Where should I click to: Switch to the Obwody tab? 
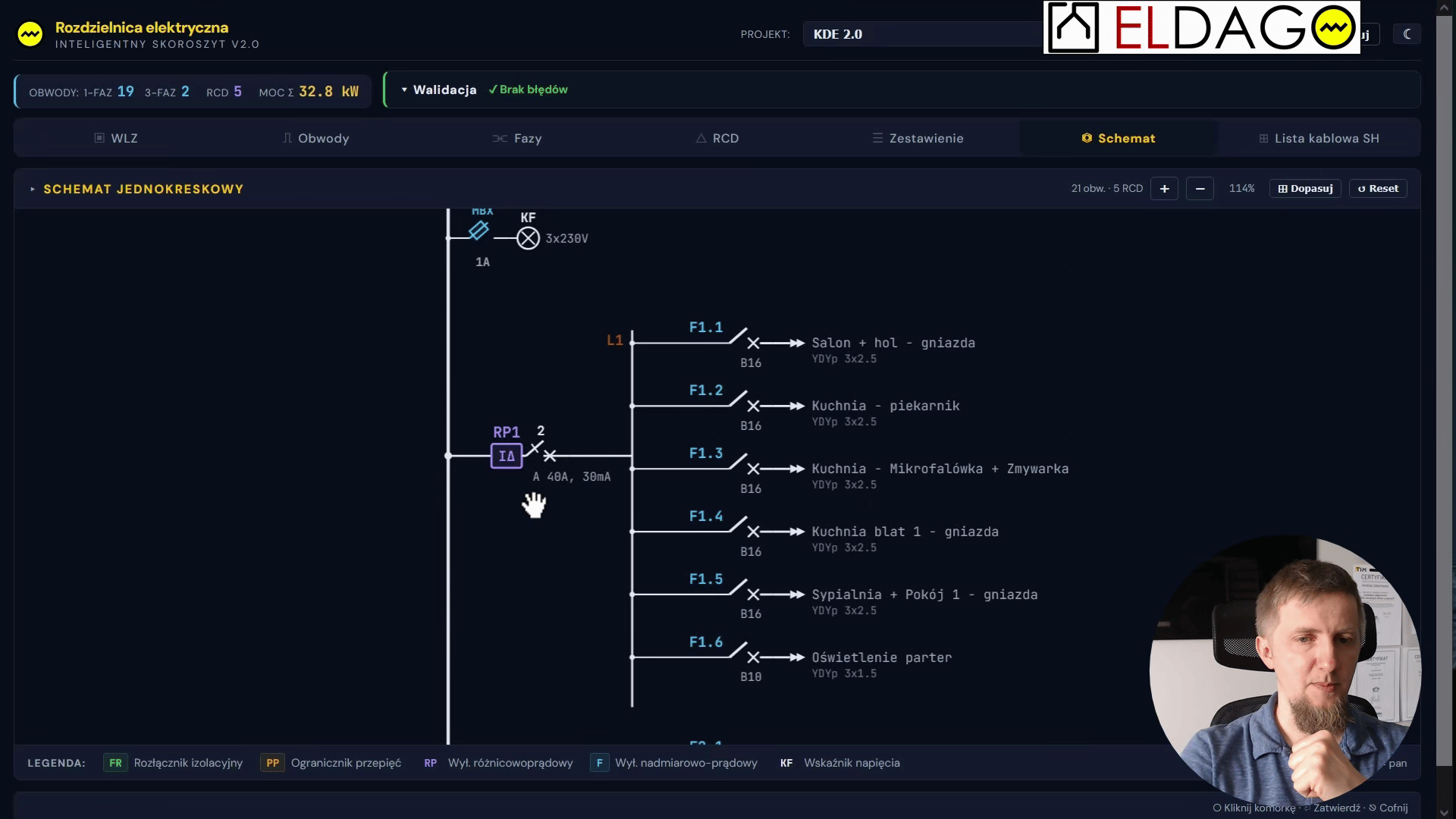pyautogui.click(x=315, y=138)
